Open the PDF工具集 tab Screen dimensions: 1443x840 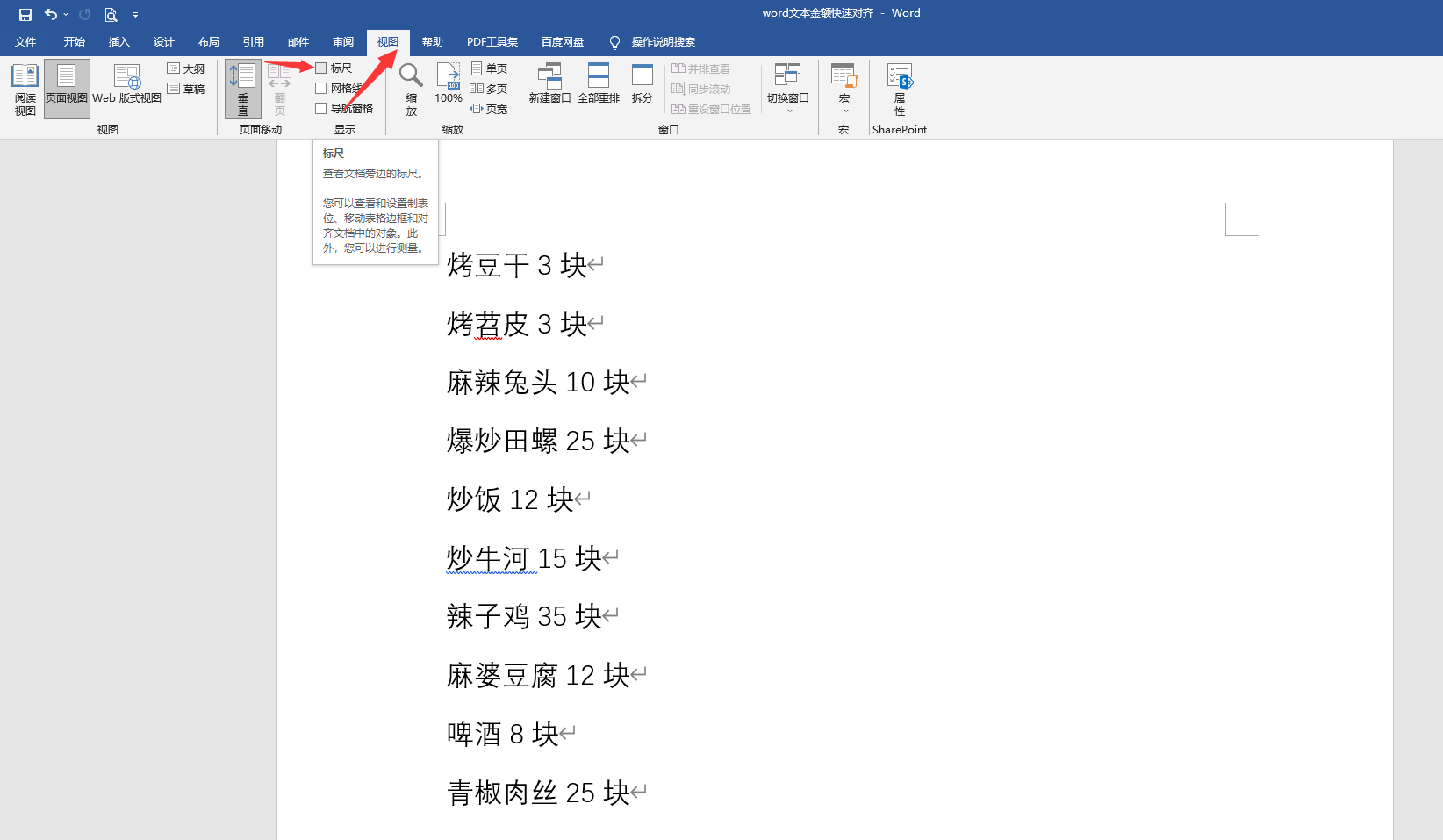492,42
